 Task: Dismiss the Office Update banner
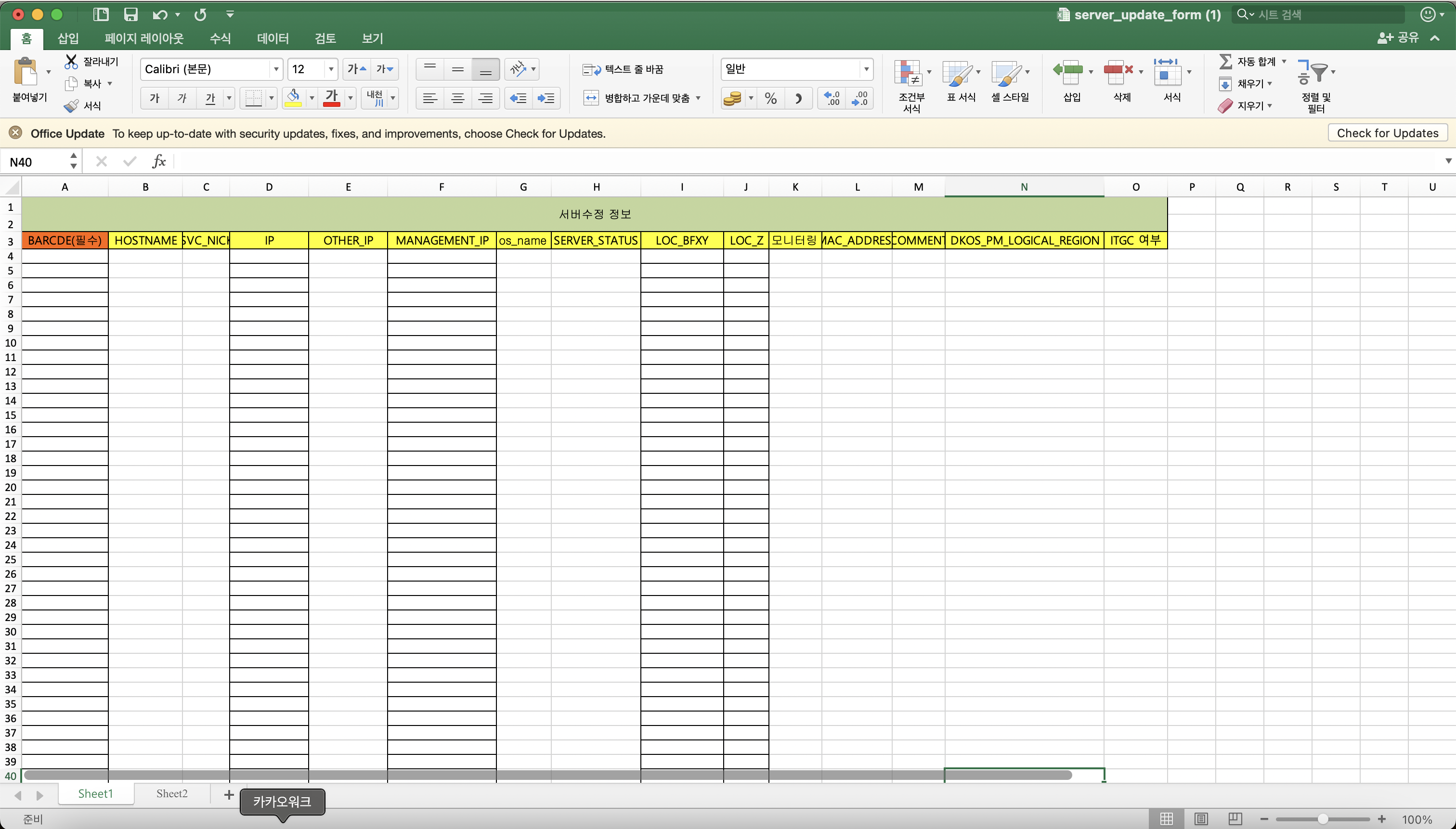(15, 133)
